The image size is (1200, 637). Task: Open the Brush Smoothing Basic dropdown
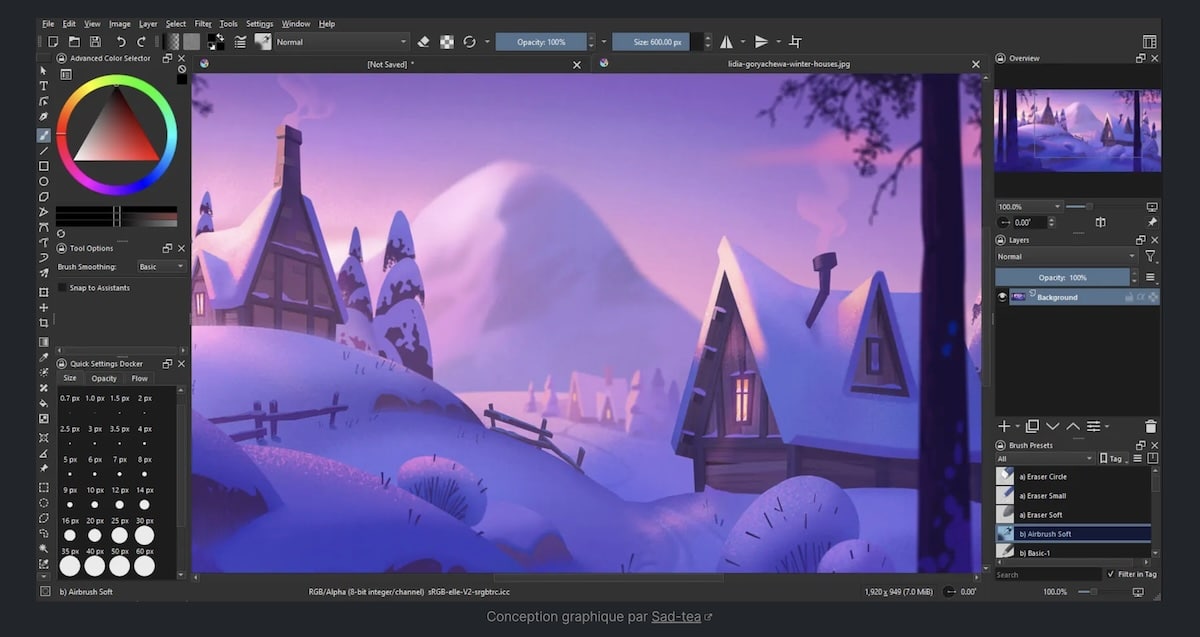162,267
